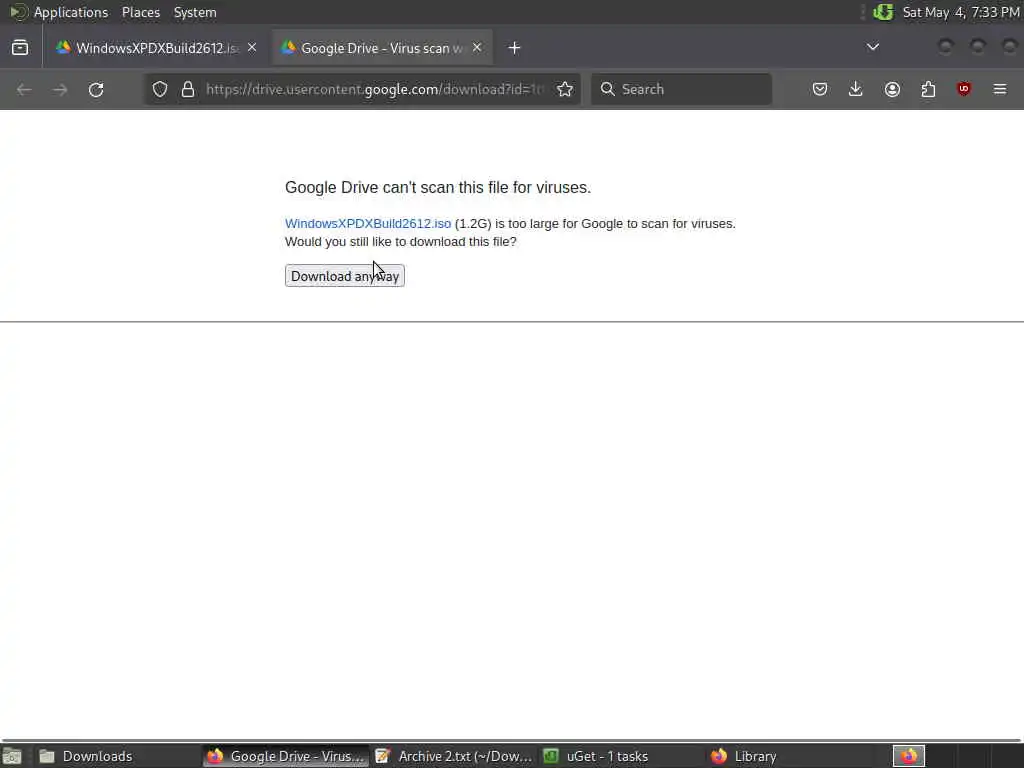Open the Firefox hamburger menu
This screenshot has width=1024, height=768.
point(1000,89)
